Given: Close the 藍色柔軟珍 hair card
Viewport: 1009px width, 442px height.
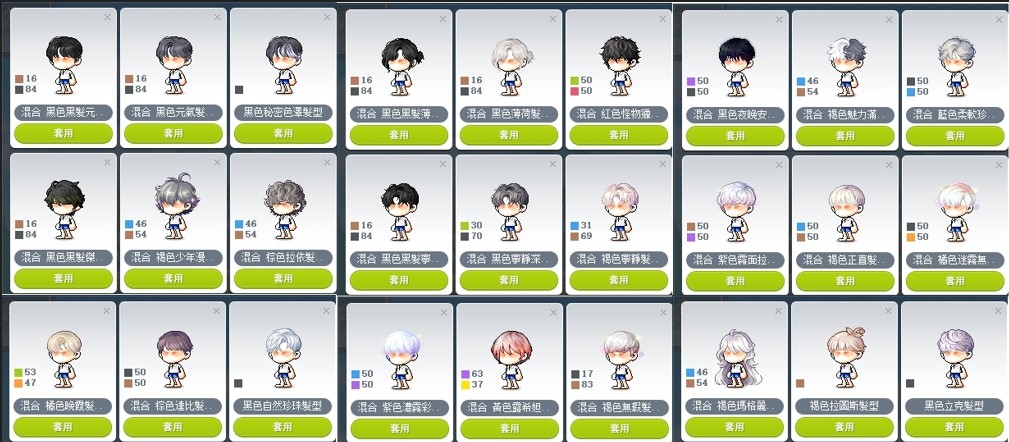Looking at the screenshot, I should (999, 20).
